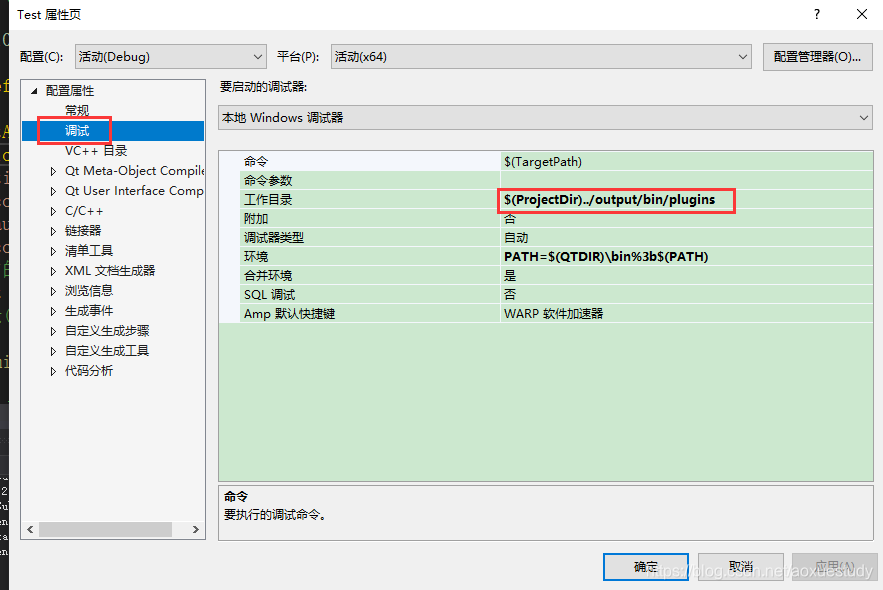
Task: Click the help question mark icon
Action: click(816, 14)
